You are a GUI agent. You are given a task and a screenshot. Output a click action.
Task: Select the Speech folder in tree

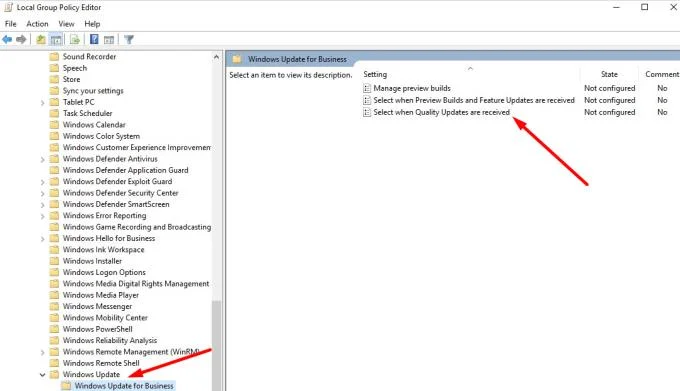coord(75,68)
